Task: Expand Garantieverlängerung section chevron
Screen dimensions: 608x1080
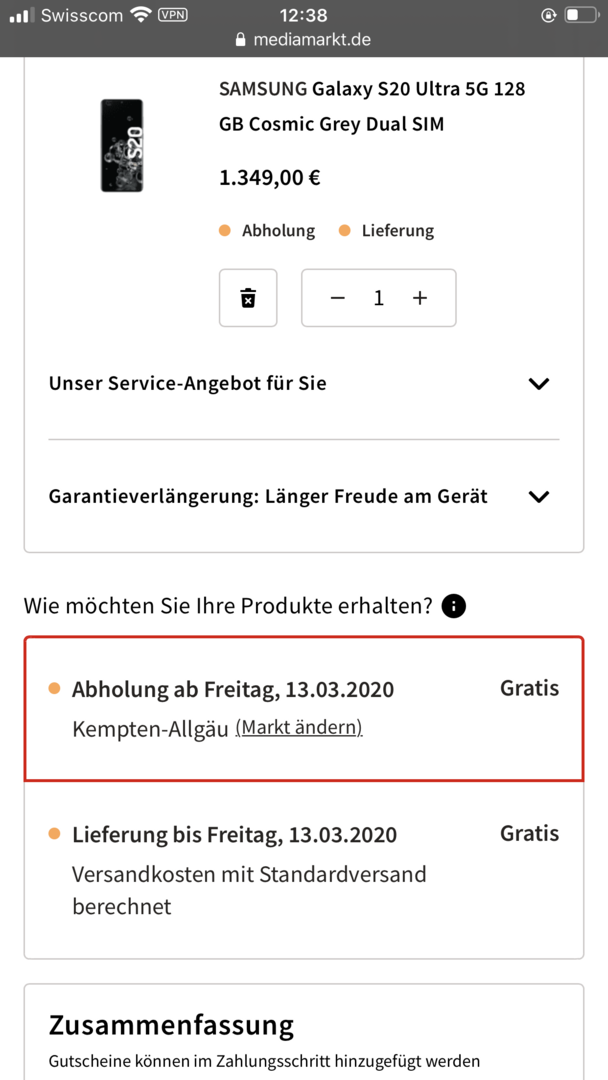Action: point(538,497)
